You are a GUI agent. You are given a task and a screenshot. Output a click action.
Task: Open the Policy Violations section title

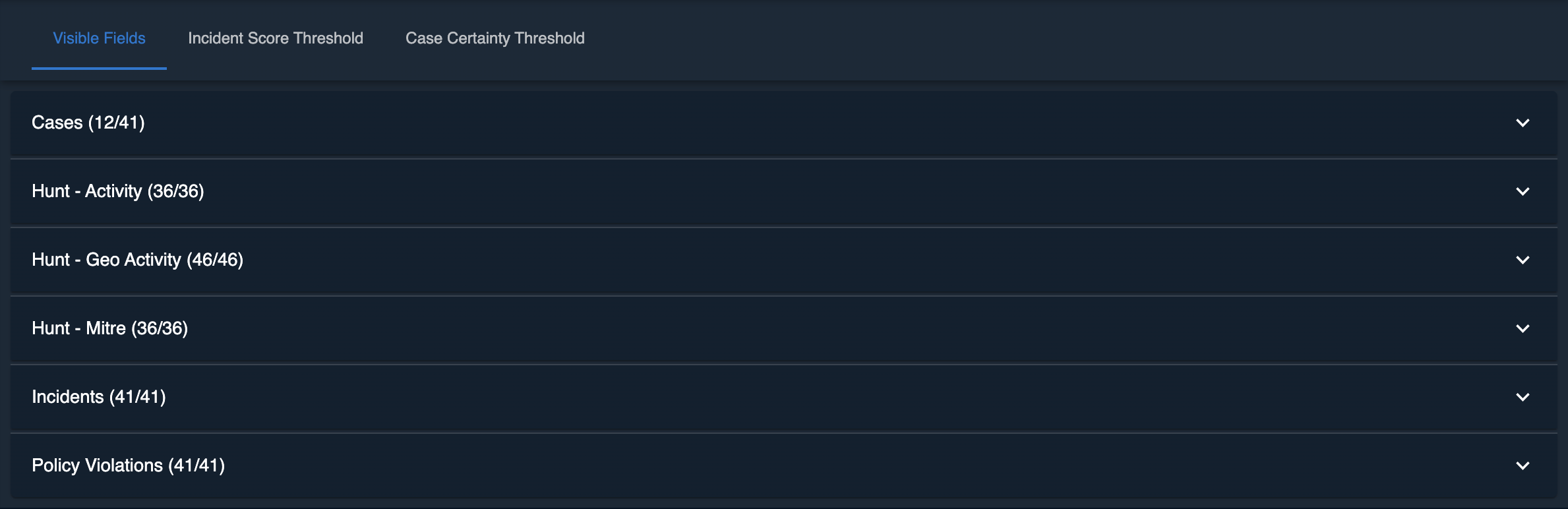pos(97,465)
